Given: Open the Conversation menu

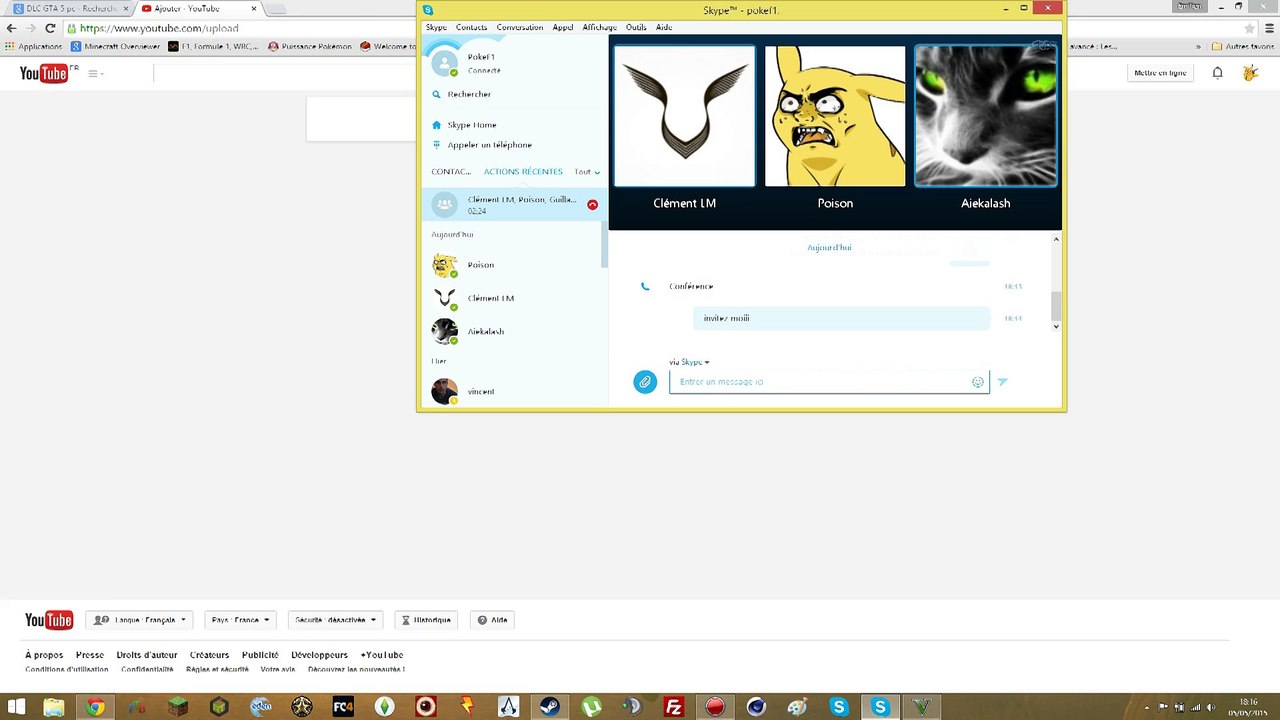Looking at the screenshot, I should (520, 27).
